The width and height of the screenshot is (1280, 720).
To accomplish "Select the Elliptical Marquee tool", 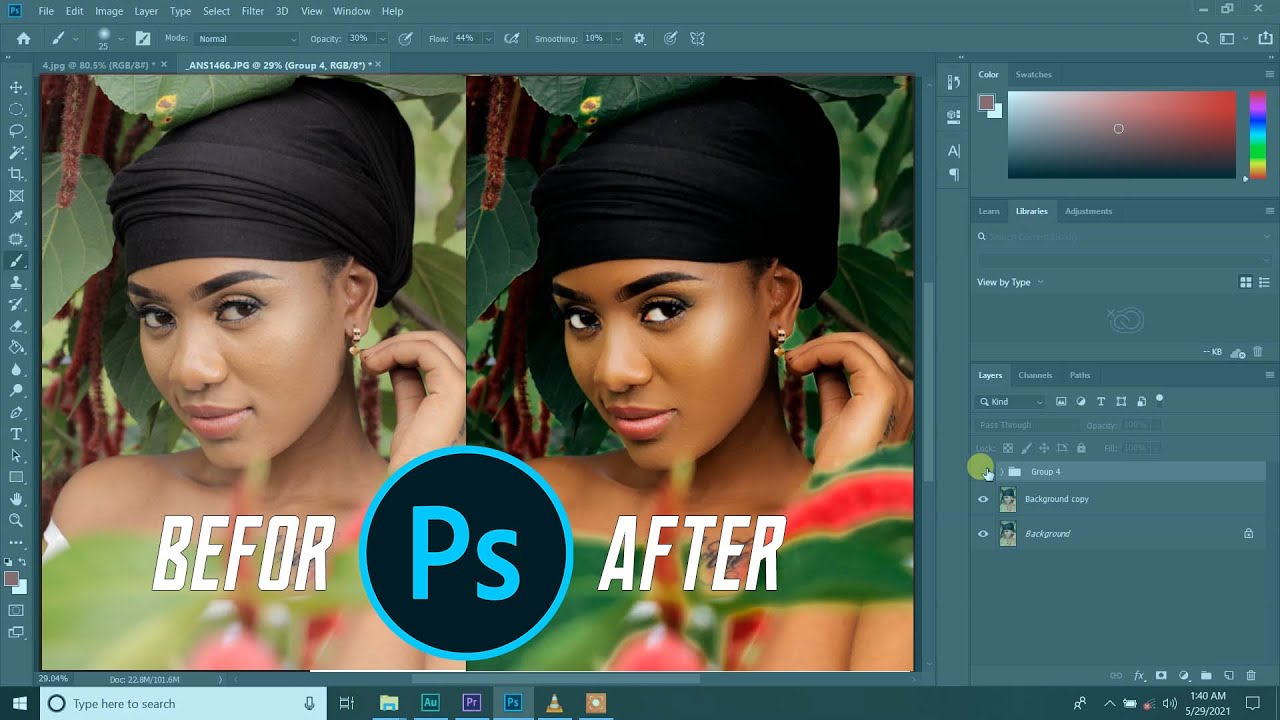I will coord(16,109).
